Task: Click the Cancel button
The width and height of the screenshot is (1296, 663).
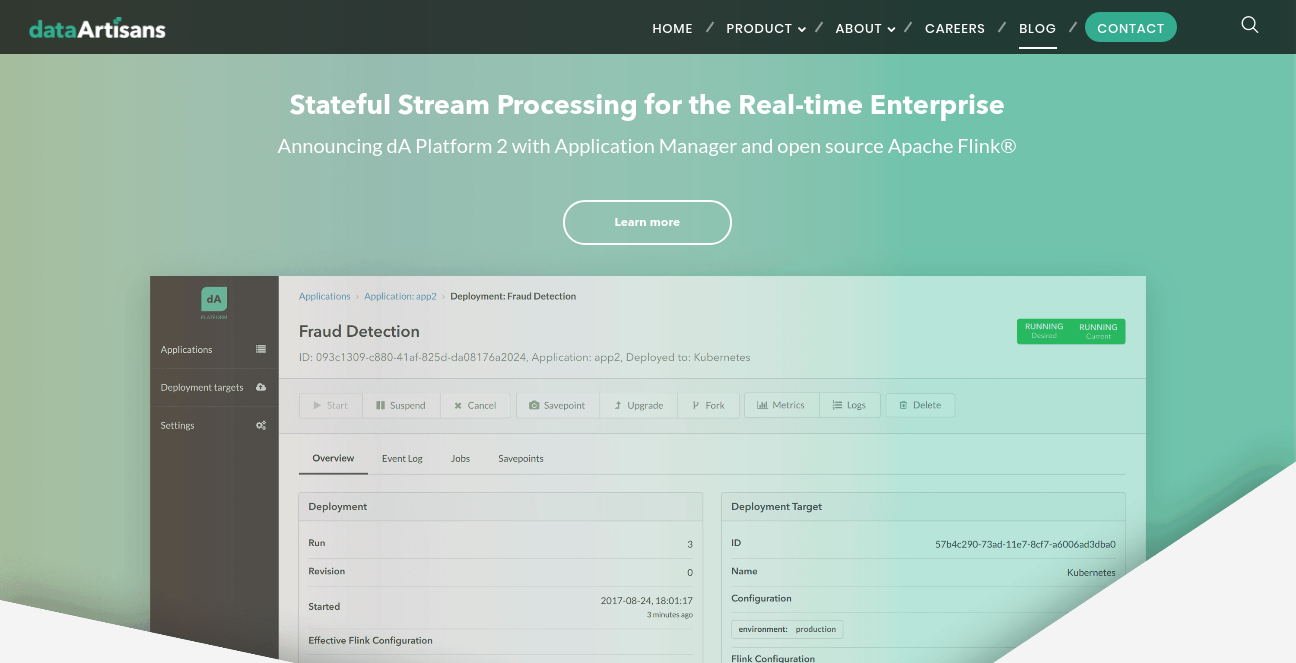Action: pos(475,405)
